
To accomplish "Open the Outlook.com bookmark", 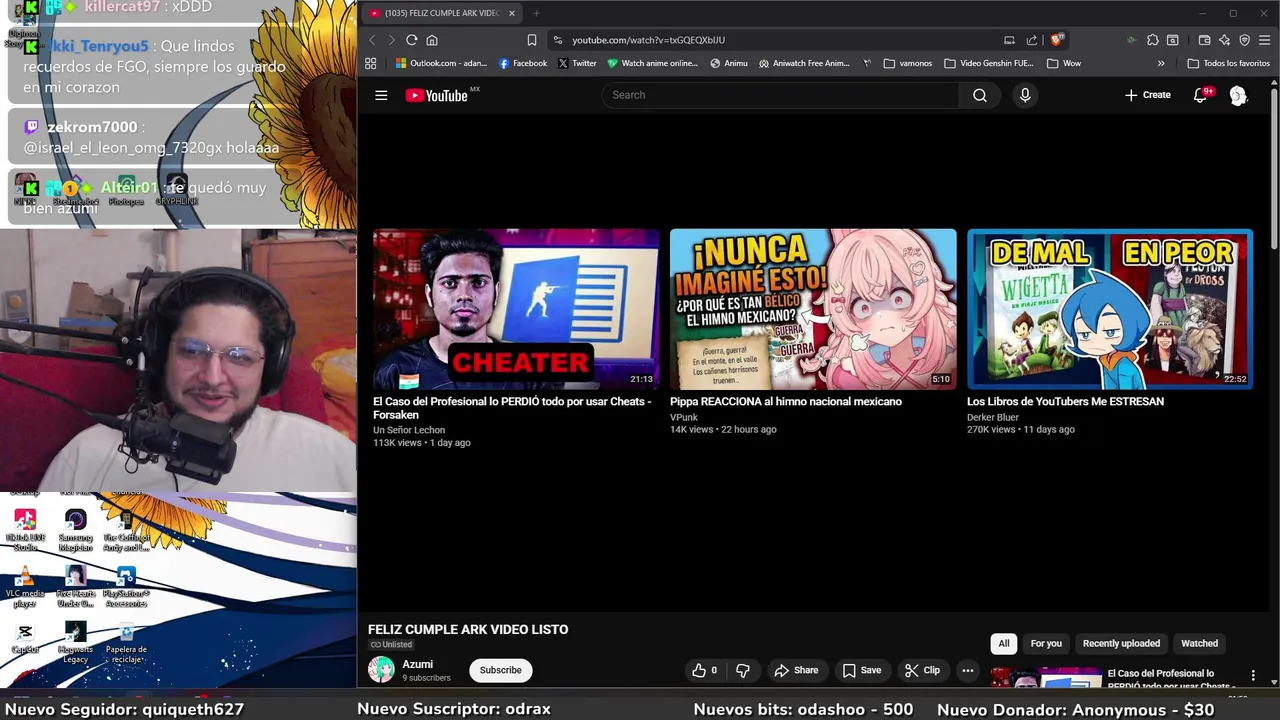I will click(x=441, y=63).
